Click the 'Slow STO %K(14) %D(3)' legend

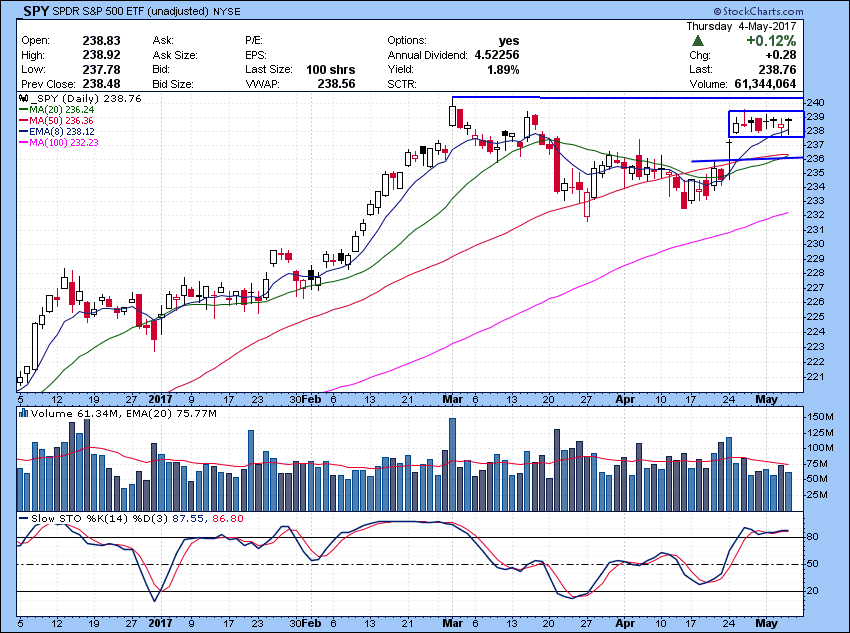(x=92, y=519)
